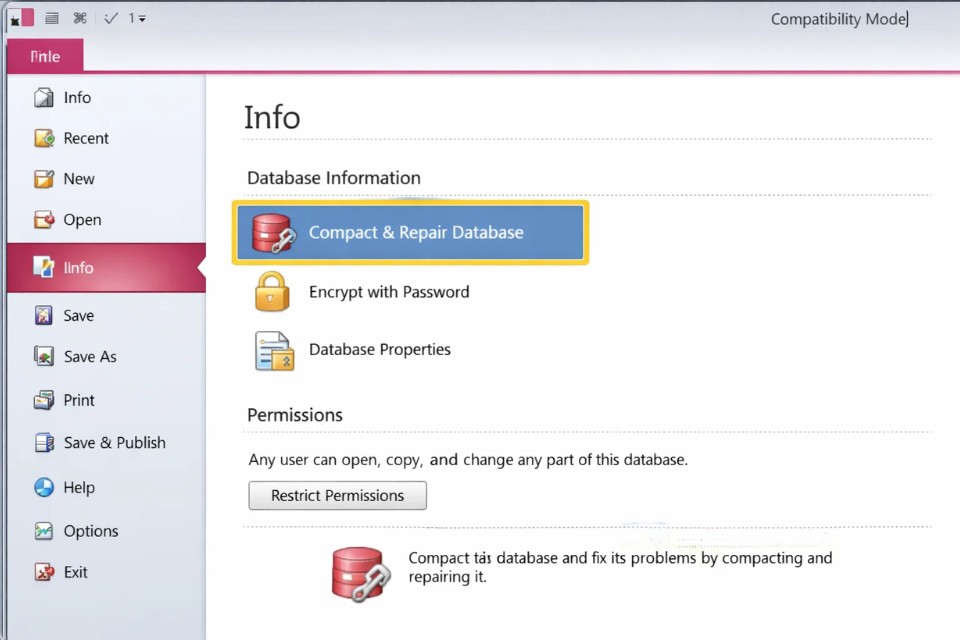Screen dimensions: 960x640
Task: Choose New from the backstage menu
Action: pyautogui.click(x=79, y=179)
